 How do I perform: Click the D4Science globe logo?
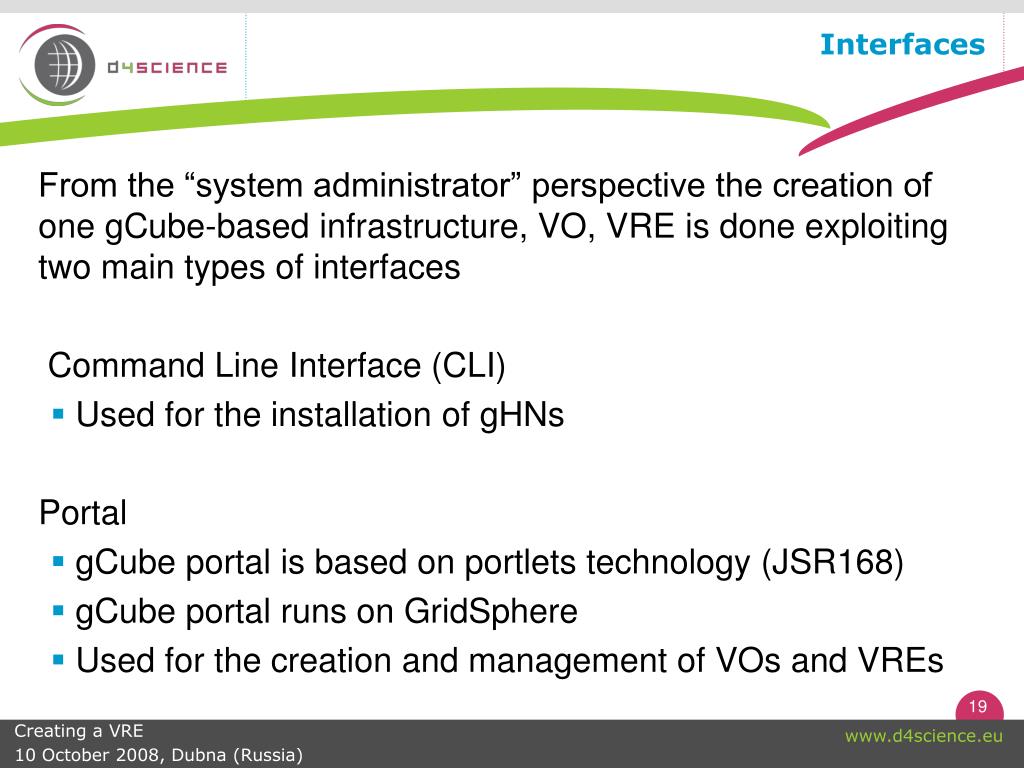click(57, 65)
